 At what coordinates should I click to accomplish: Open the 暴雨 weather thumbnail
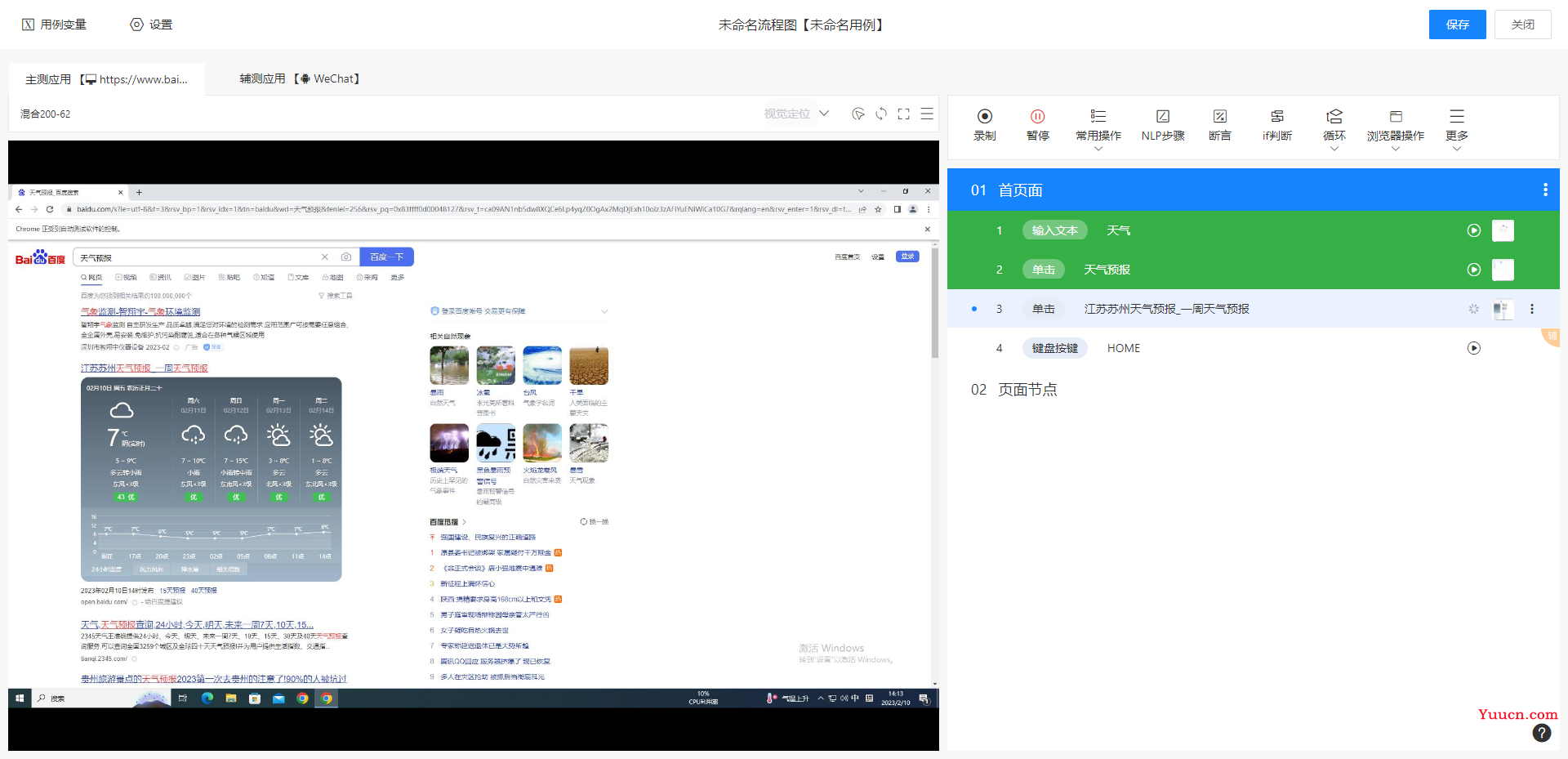(449, 365)
